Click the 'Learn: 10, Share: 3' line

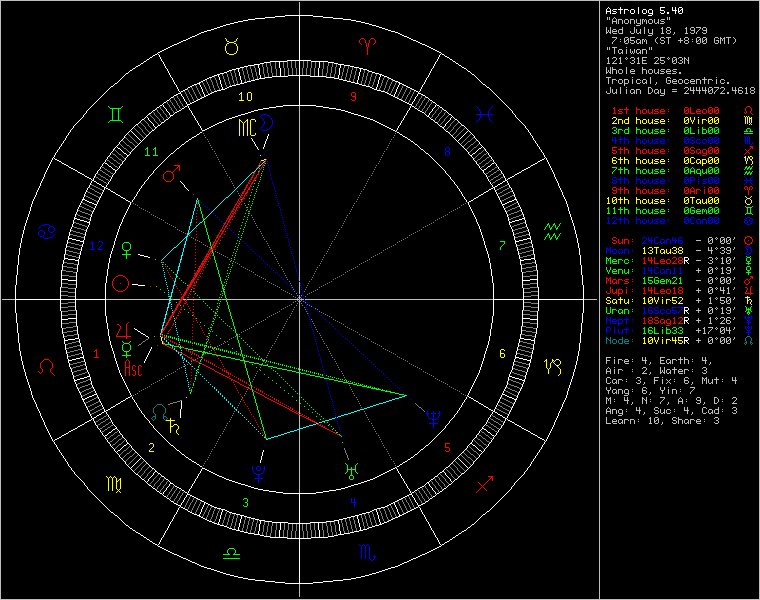click(x=662, y=421)
